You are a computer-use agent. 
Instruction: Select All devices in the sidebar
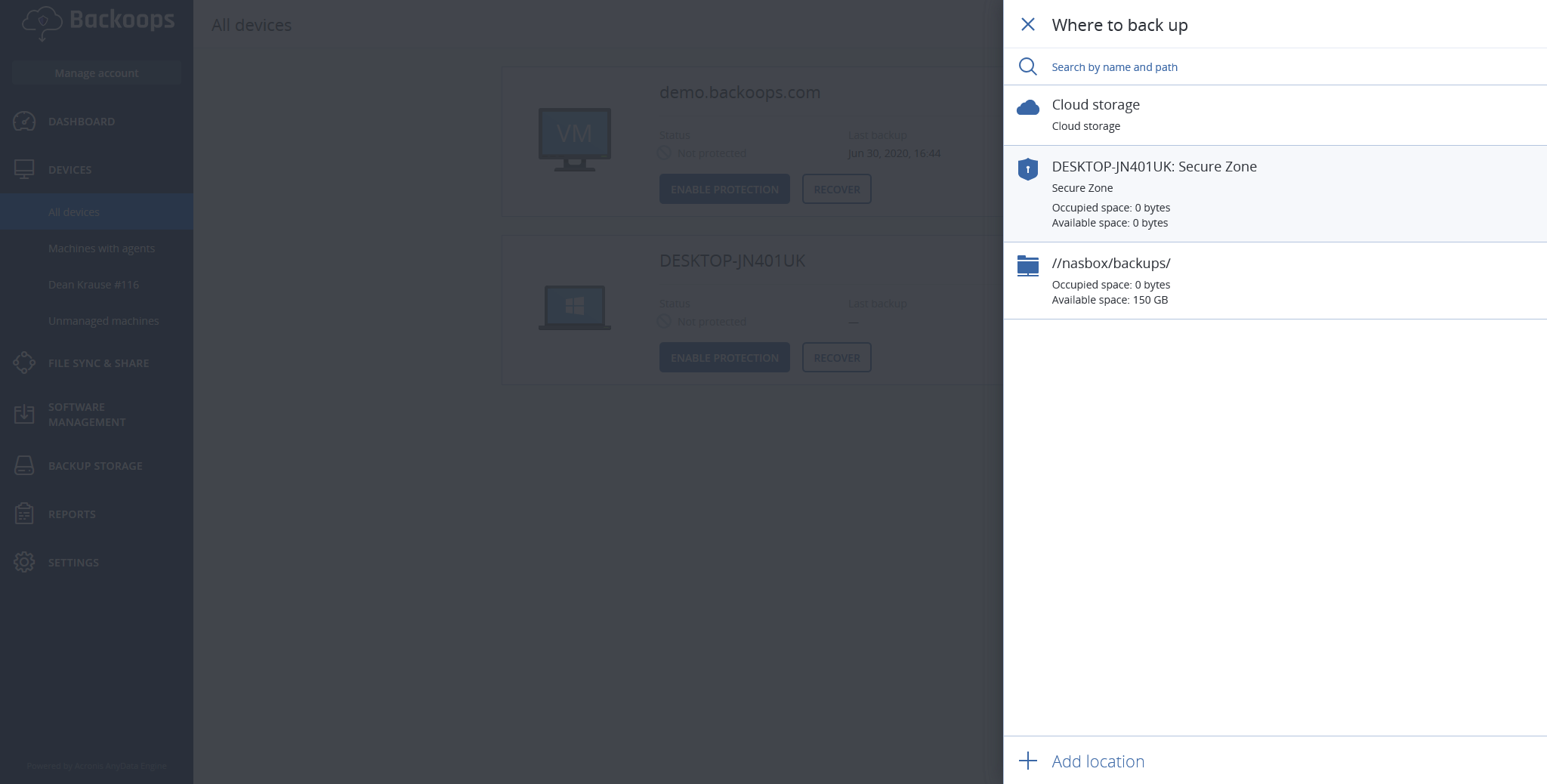[97, 211]
